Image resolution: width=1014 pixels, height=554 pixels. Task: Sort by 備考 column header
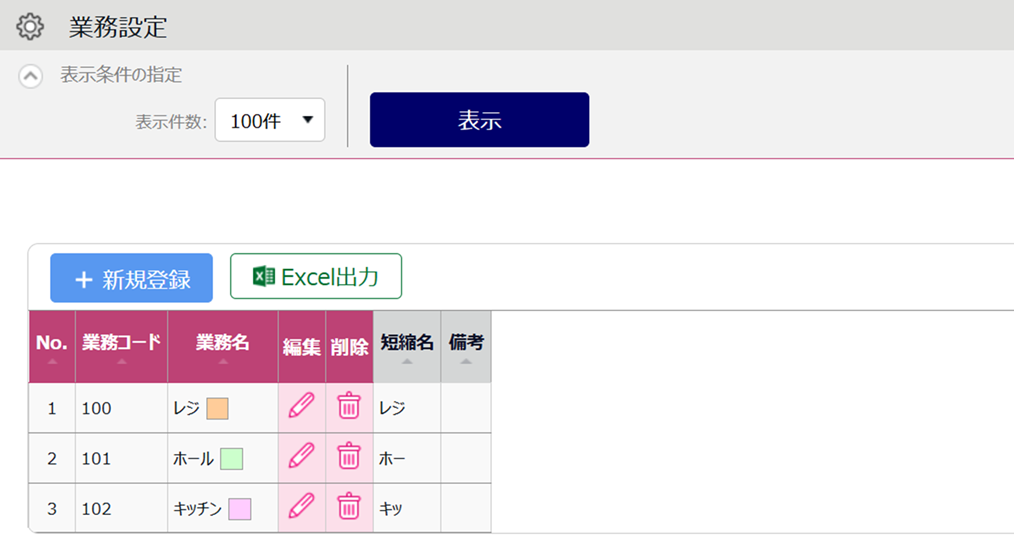click(x=466, y=346)
